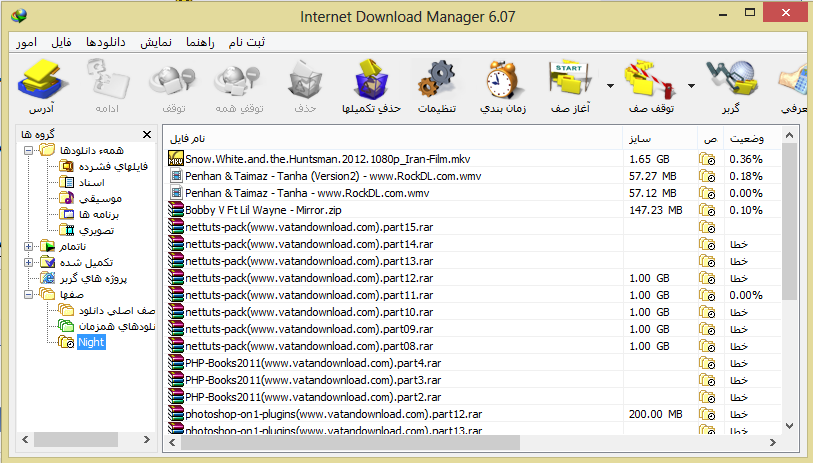This screenshot has width=813, height=463.
Task: Open the Registration (ثبت نام) menu
Action: tap(247, 42)
